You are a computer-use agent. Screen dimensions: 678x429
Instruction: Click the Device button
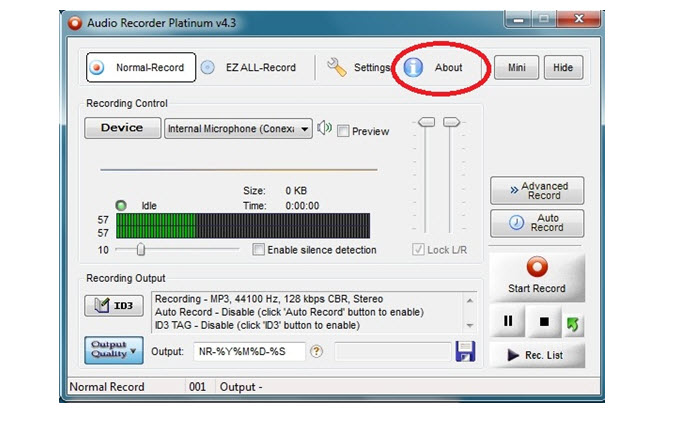122,128
